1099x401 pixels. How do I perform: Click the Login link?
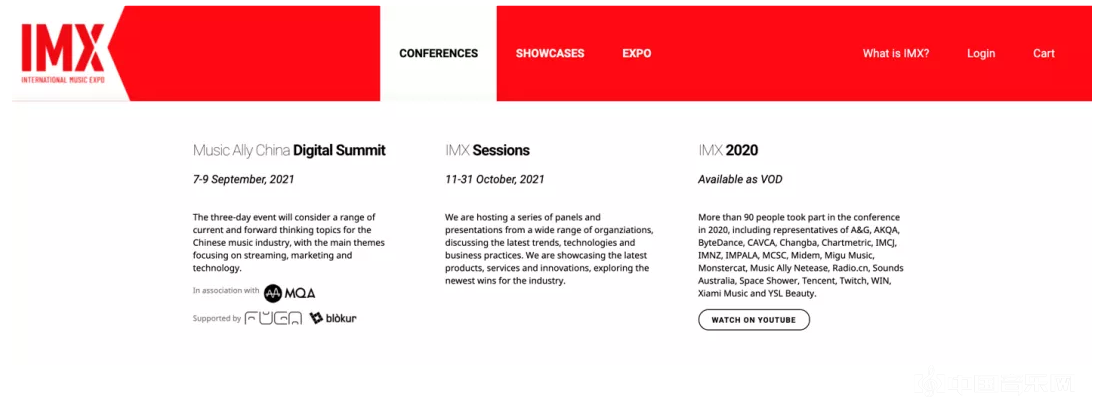(x=980, y=54)
